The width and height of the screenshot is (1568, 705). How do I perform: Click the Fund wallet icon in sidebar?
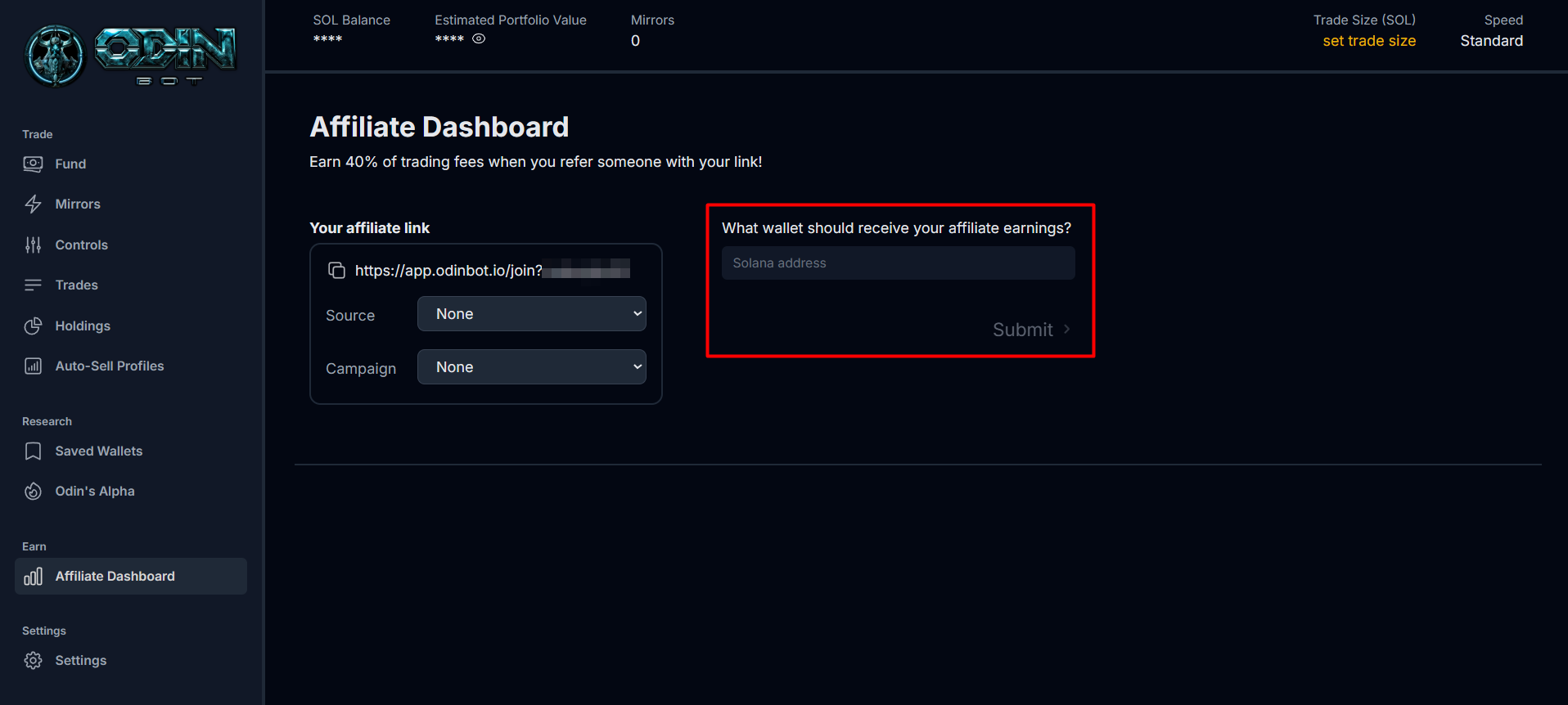tap(33, 164)
